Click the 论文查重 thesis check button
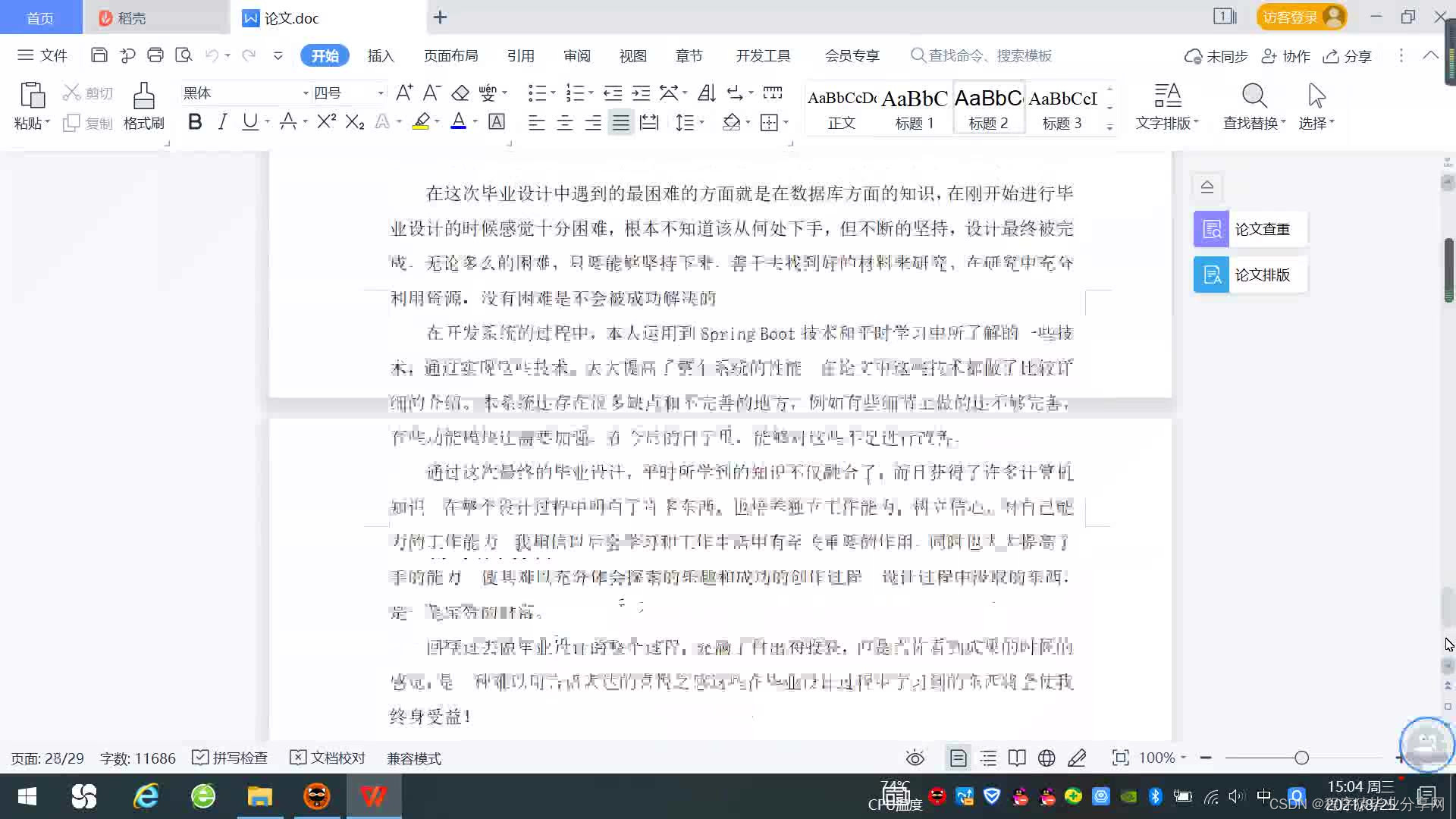The height and width of the screenshot is (819, 1456). click(x=1250, y=229)
